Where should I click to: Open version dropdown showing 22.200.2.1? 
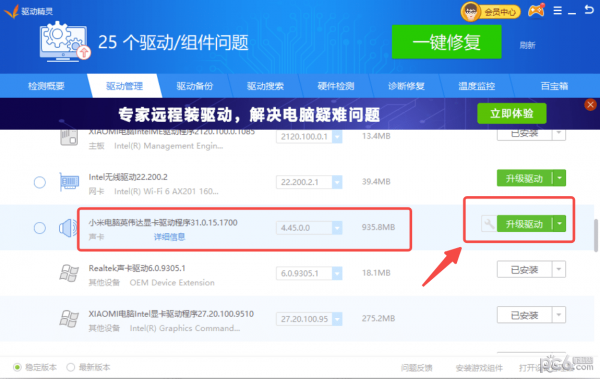(x=337, y=182)
